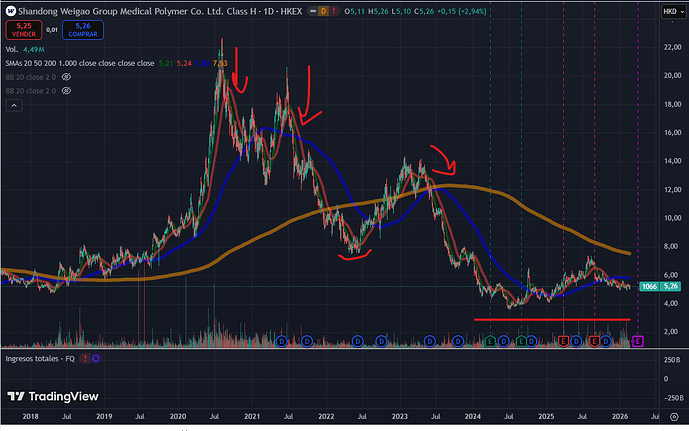Screen dimensions: 689x431
Task: Click the COMPRAR 5,26 buy button
Action: click(83, 30)
